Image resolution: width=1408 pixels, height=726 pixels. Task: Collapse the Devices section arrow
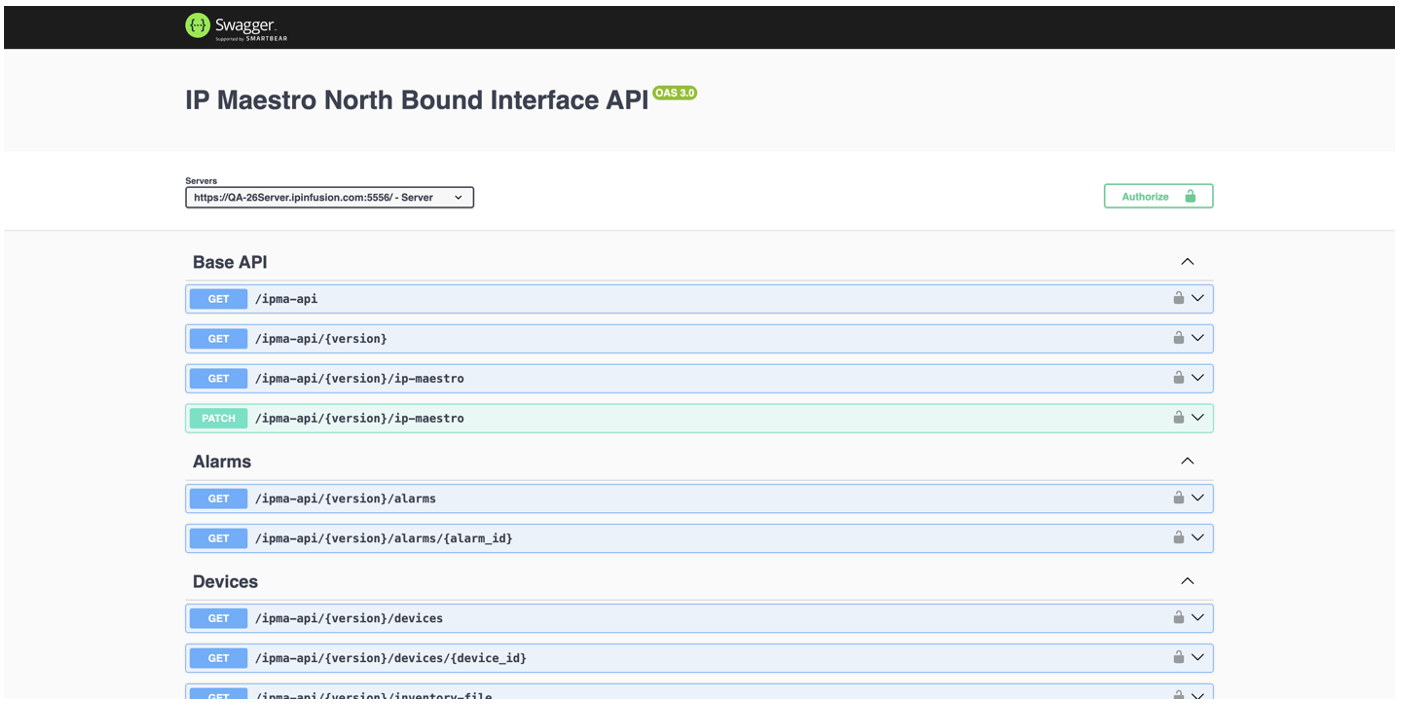point(1187,581)
